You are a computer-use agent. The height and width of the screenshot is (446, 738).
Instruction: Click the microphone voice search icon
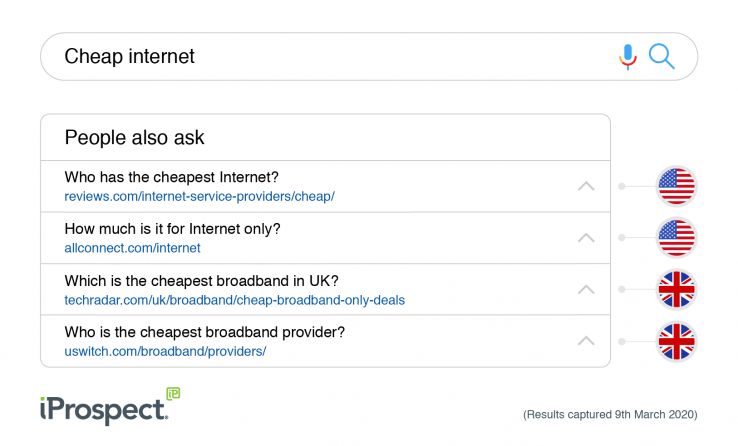(628, 57)
